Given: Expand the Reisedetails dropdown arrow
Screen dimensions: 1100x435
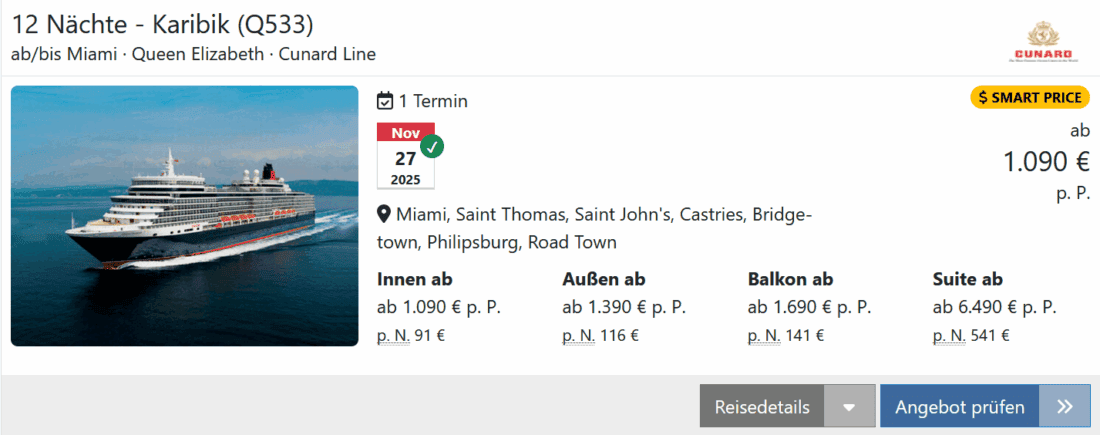Looking at the screenshot, I should point(850,406).
